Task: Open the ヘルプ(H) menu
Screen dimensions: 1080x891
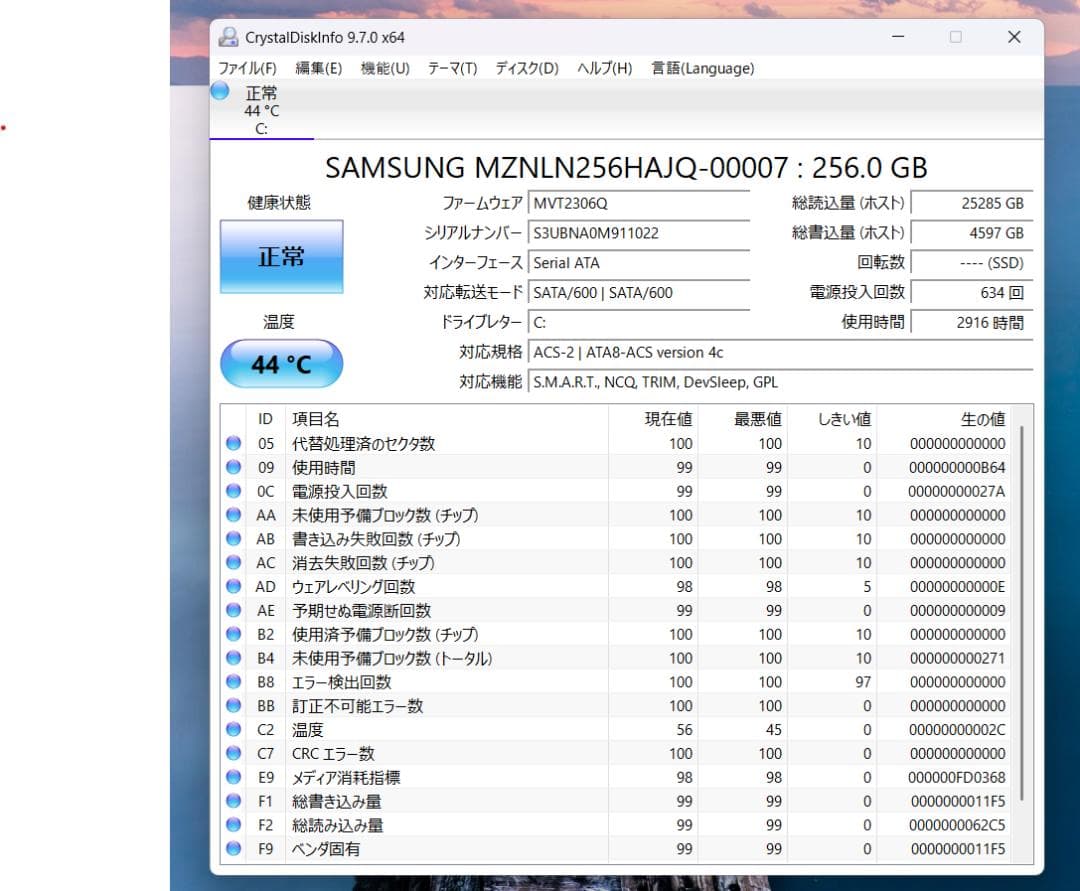Action: (x=603, y=68)
